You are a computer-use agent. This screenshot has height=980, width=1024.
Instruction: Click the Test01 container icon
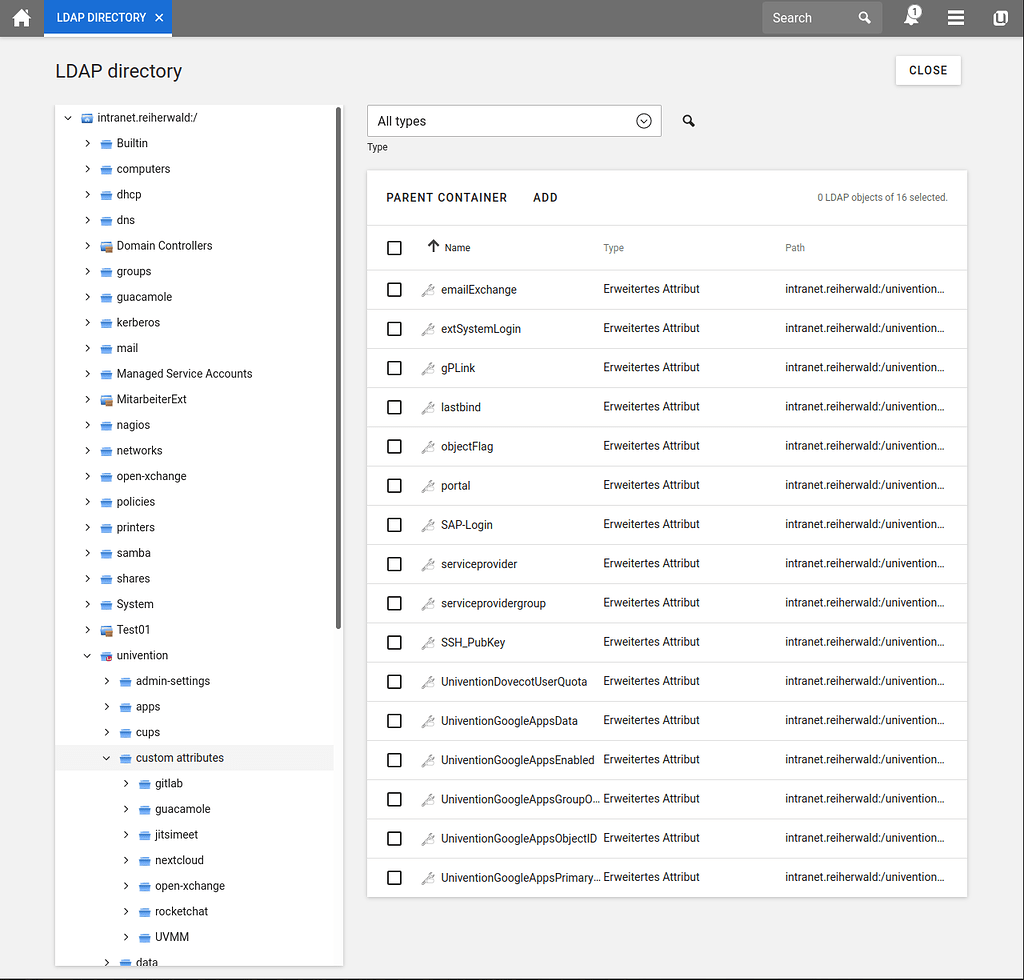(x=106, y=630)
